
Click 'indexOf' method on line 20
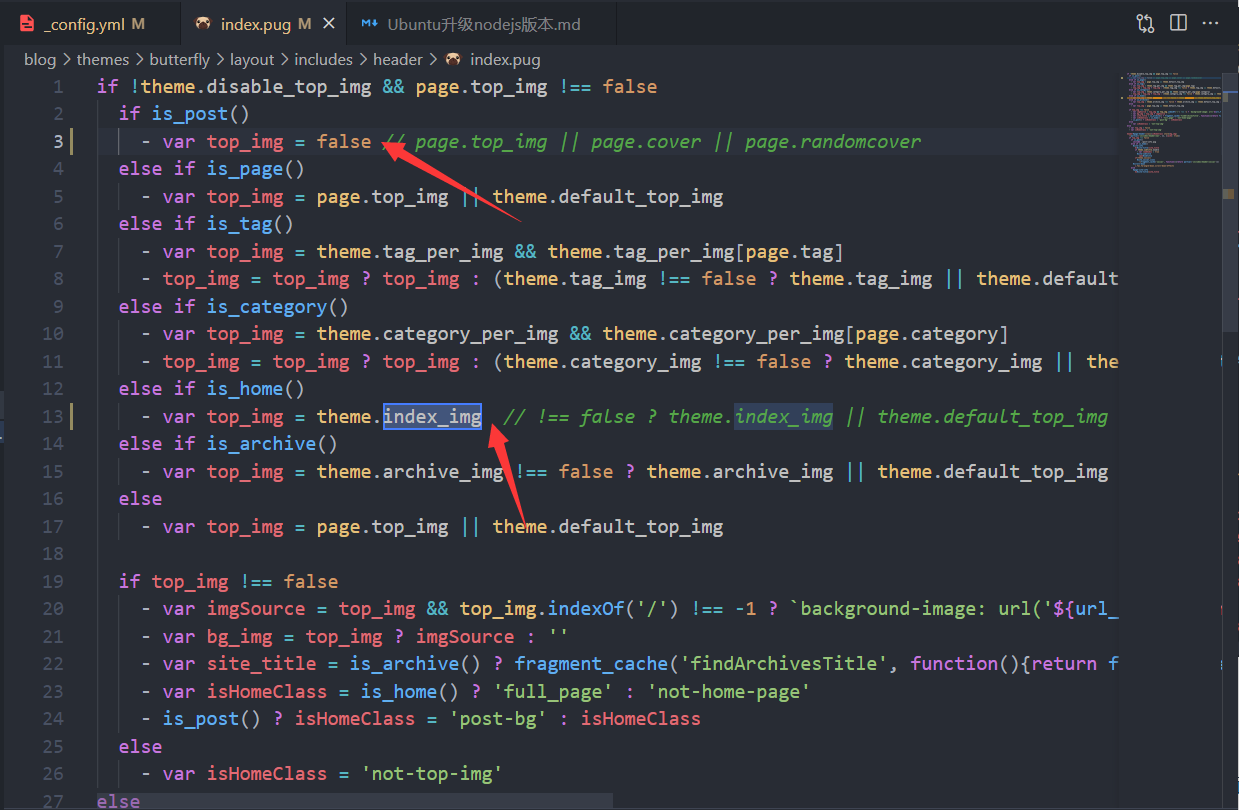pyautogui.click(x=586, y=609)
